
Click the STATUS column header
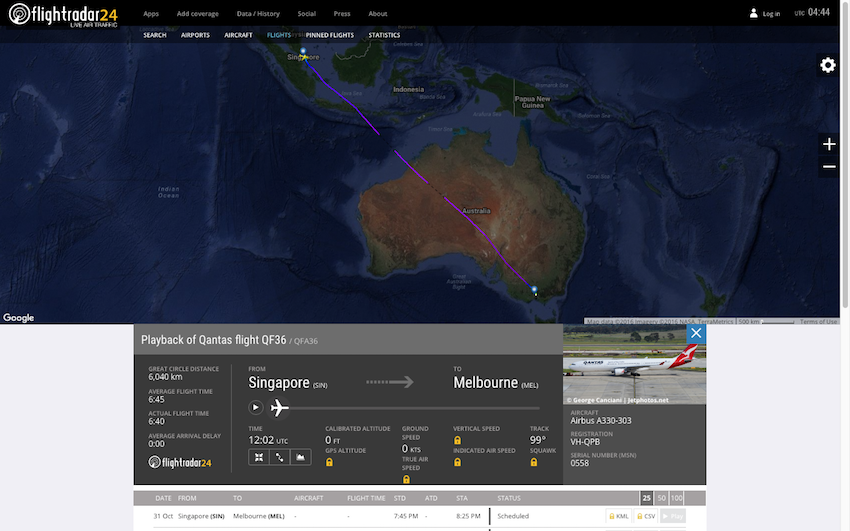[508, 498]
